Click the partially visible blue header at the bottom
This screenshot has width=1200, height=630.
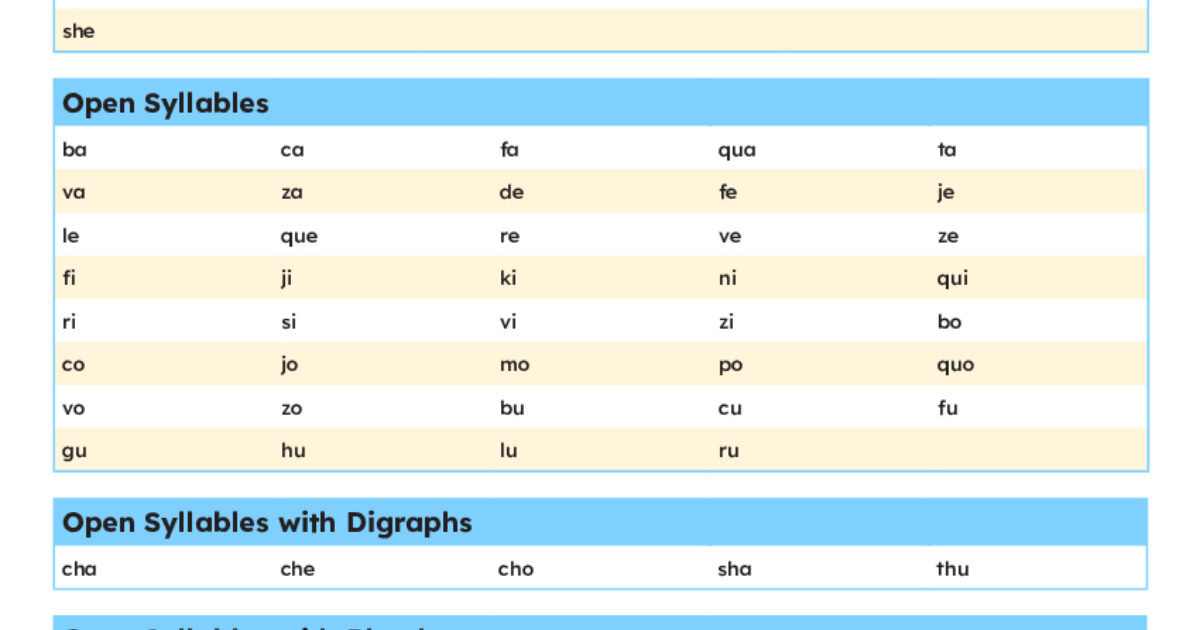tap(300, 625)
